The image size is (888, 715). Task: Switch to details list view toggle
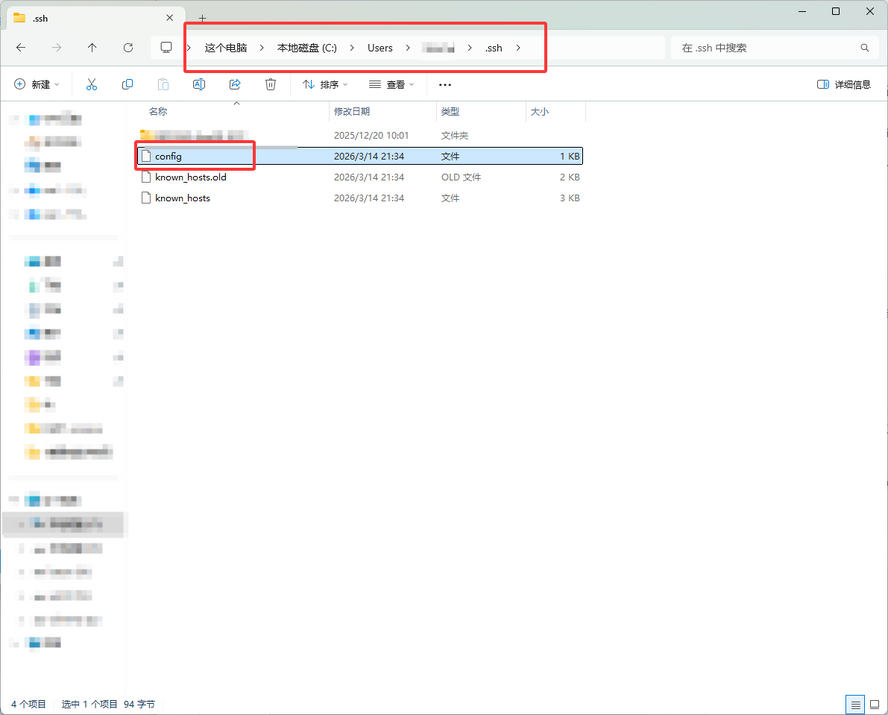pos(855,704)
